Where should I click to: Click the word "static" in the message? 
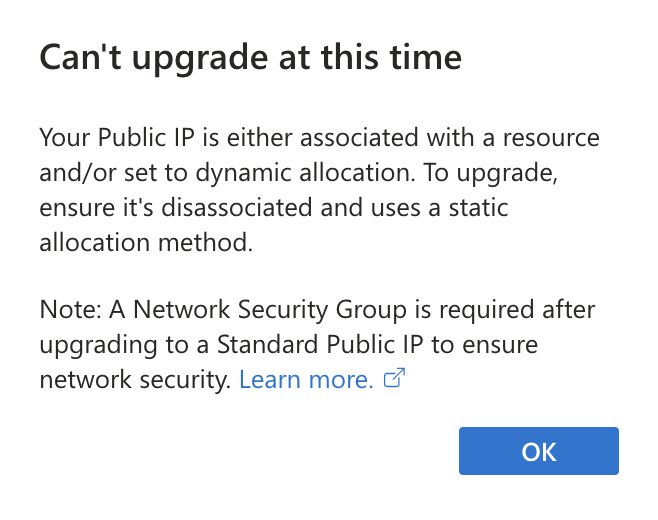(x=478, y=208)
